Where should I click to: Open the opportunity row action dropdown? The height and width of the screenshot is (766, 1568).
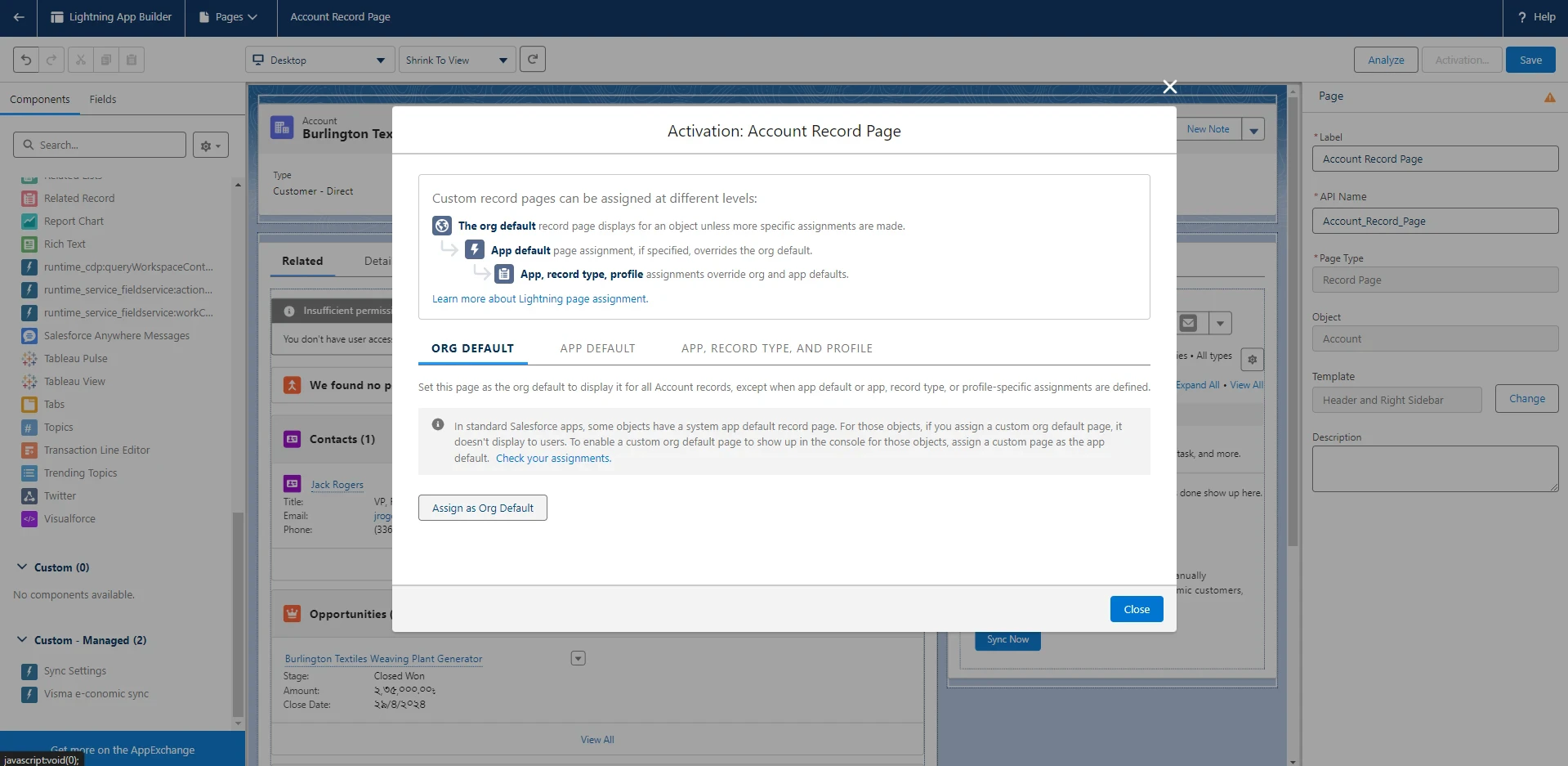[x=579, y=658]
